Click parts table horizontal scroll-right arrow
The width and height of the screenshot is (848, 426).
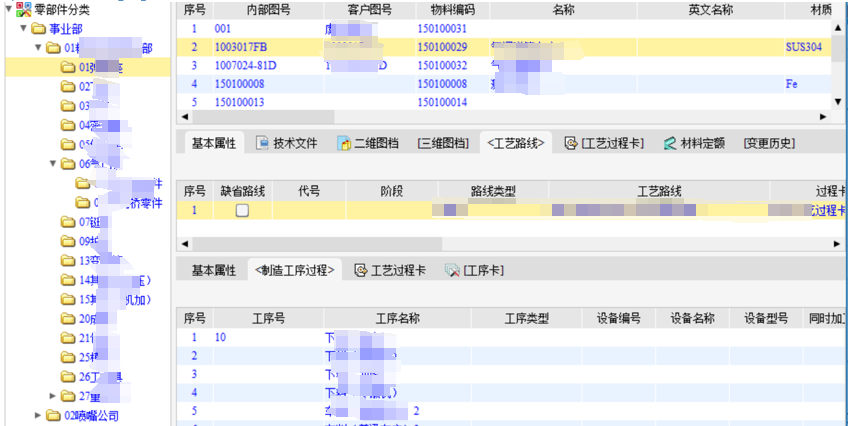point(823,116)
